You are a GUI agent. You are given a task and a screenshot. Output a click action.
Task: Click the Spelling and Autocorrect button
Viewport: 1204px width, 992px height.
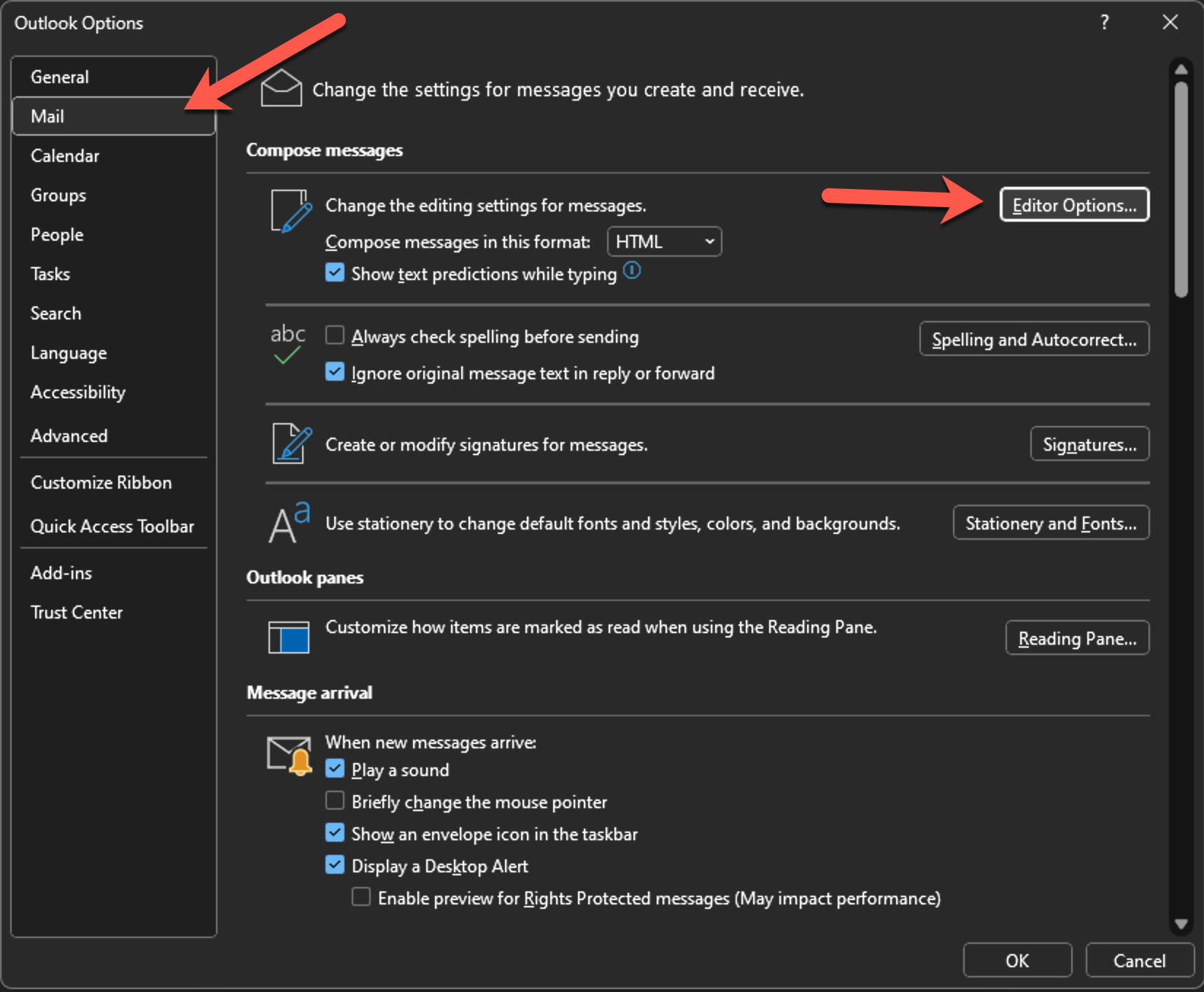click(1033, 338)
